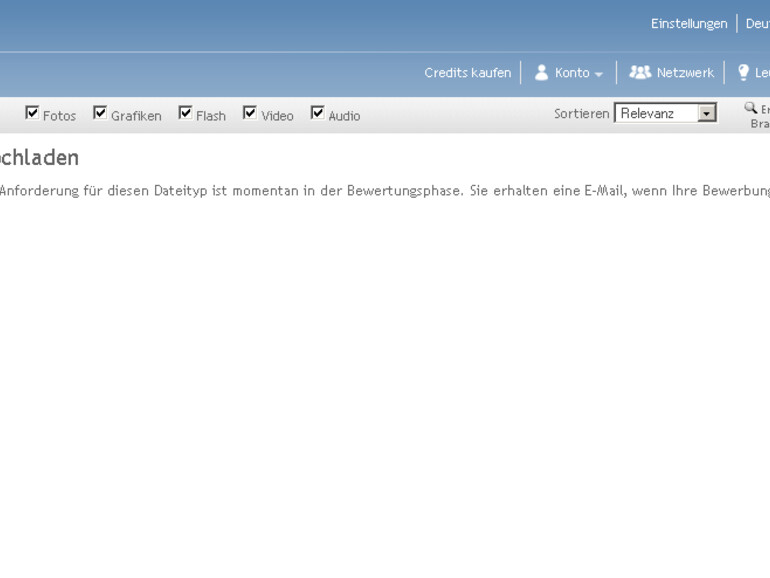
Task: Click the Video label text
Action: click(277, 116)
